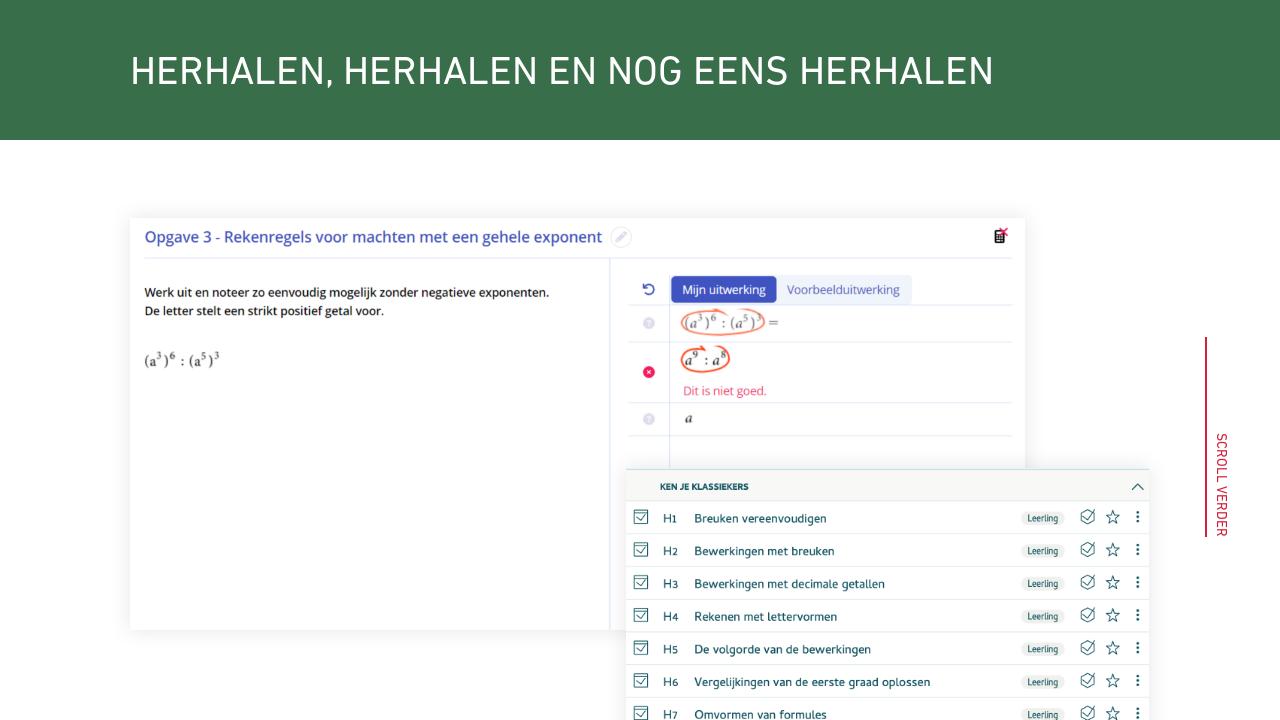The height and width of the screenshot is (720, 1280).
Task: Click the undo arrow above the worked solution
Action: click(x=648, y=288)
